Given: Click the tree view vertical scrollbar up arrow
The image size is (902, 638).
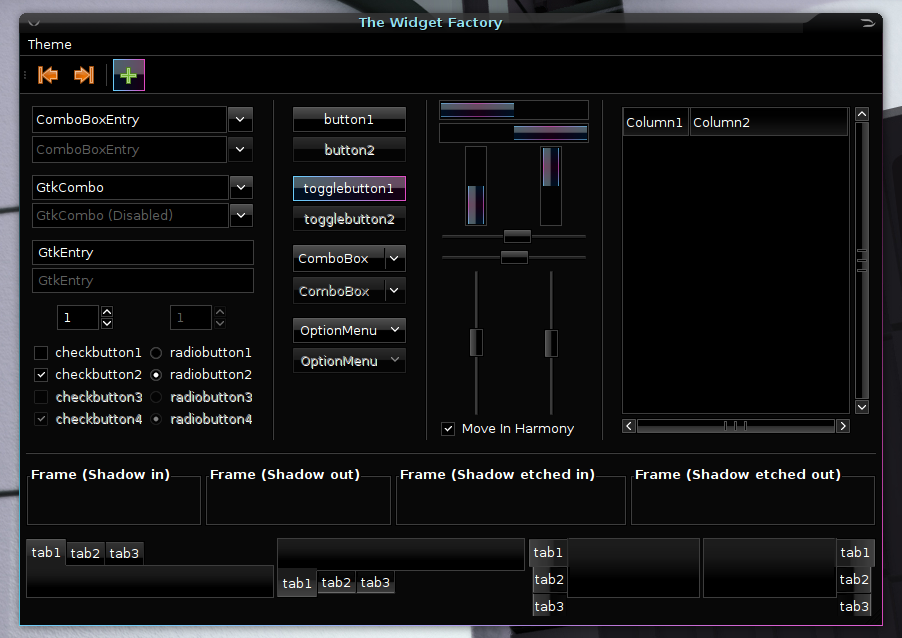Looking at the screenshot, I should click(861, 114).
